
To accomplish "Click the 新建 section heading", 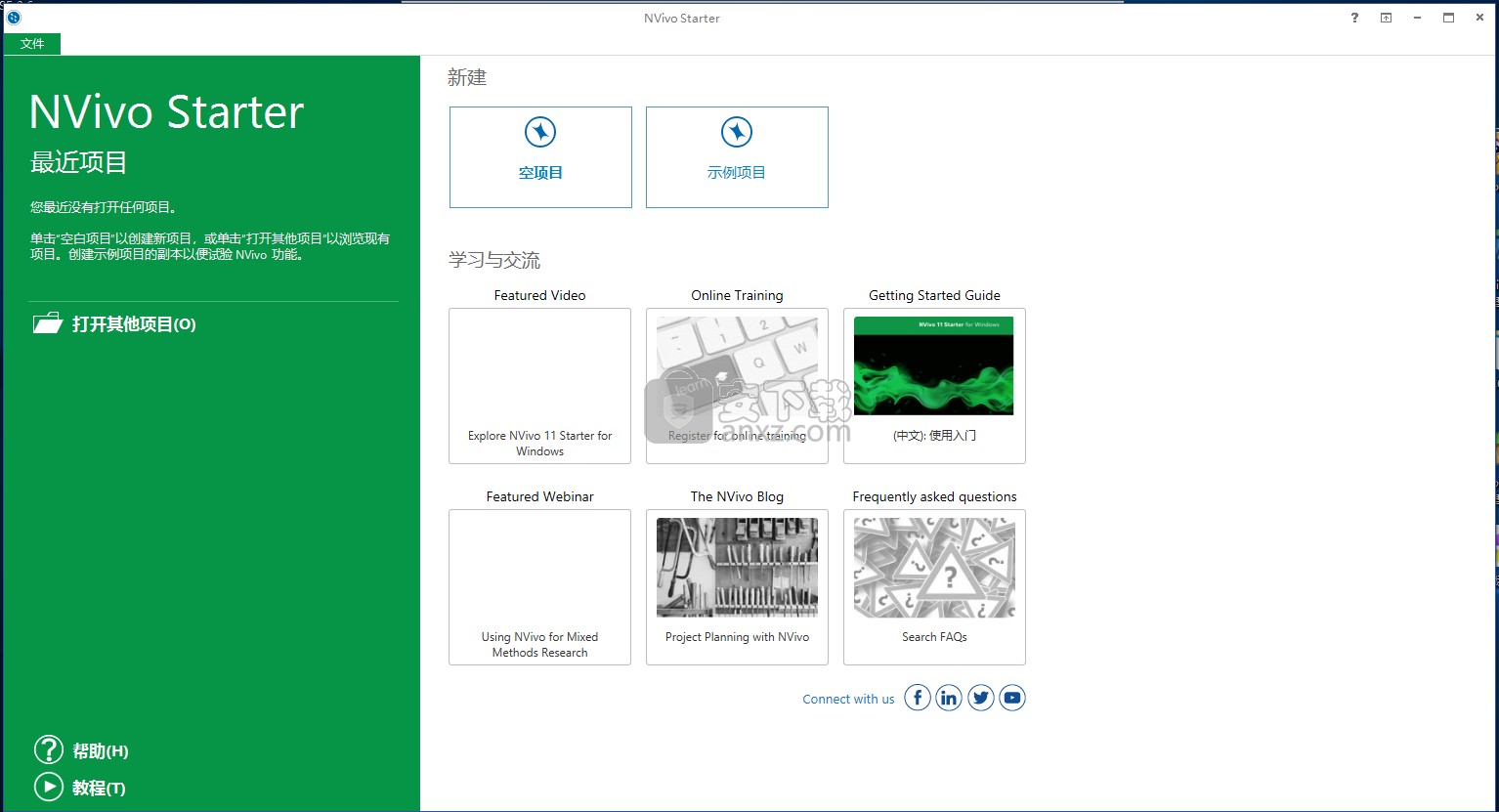I will pos(467,78).
